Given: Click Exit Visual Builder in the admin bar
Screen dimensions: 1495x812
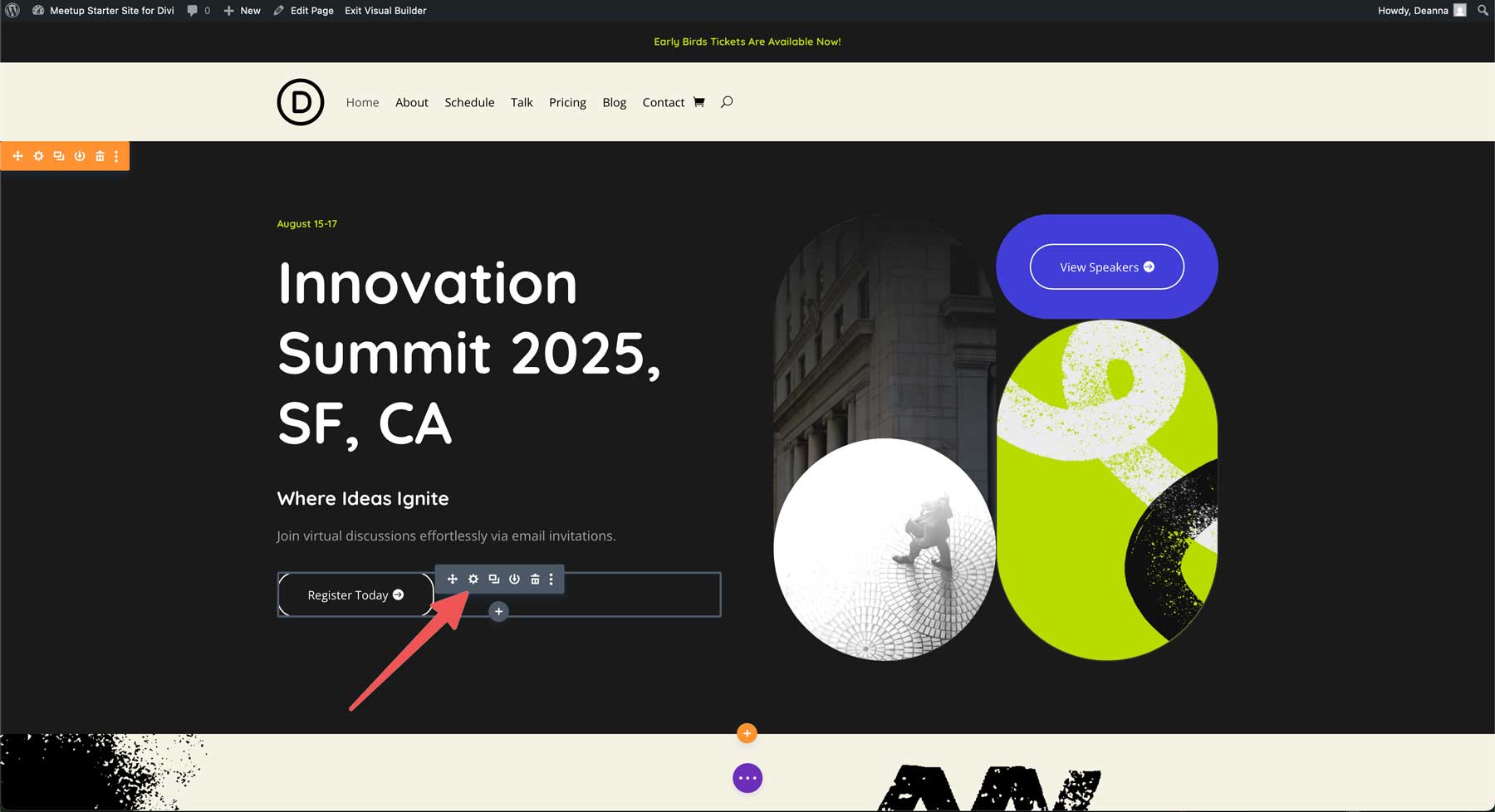Looking at the screenshot, I should [x=385, y=11].
